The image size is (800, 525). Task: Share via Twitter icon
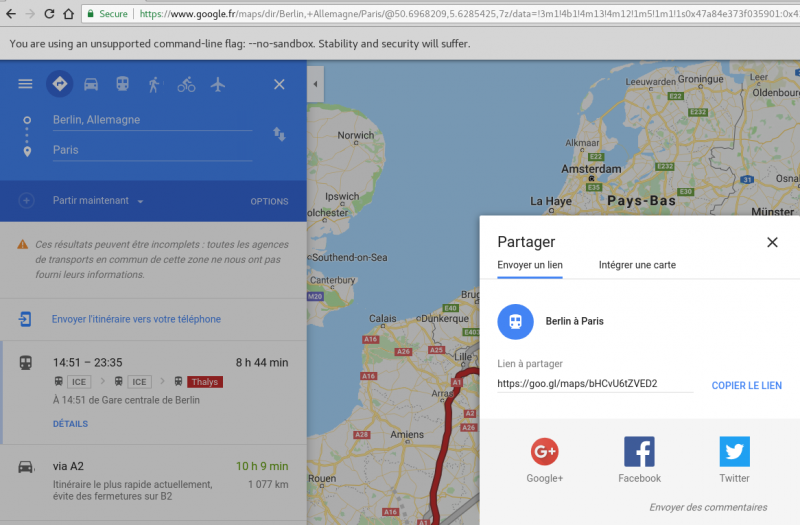click(x=735, y=452)
